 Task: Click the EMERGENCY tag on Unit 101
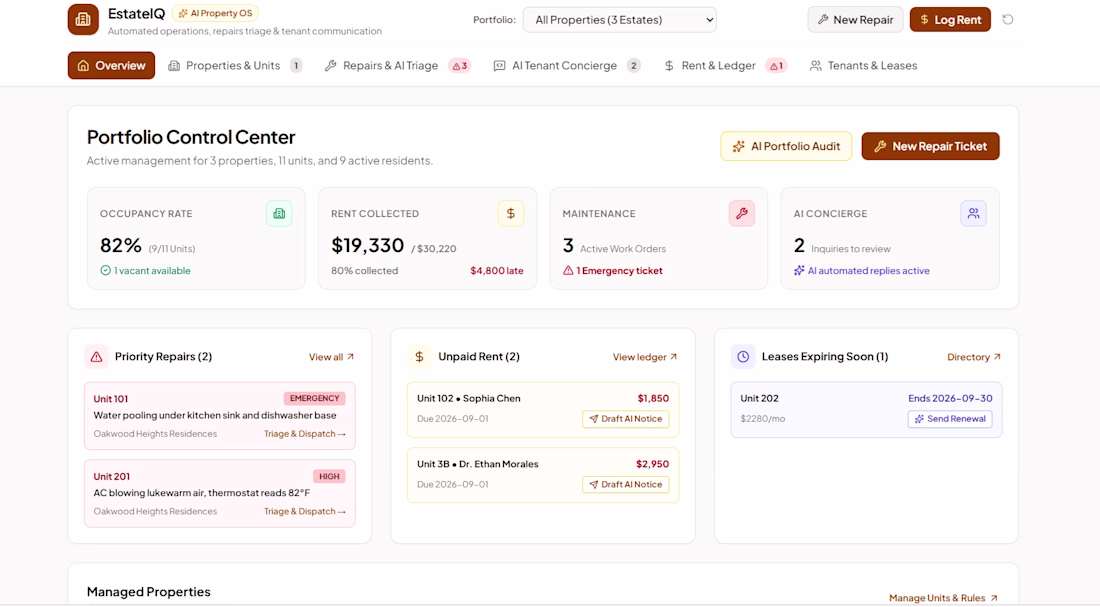click(x=314, y=398)
